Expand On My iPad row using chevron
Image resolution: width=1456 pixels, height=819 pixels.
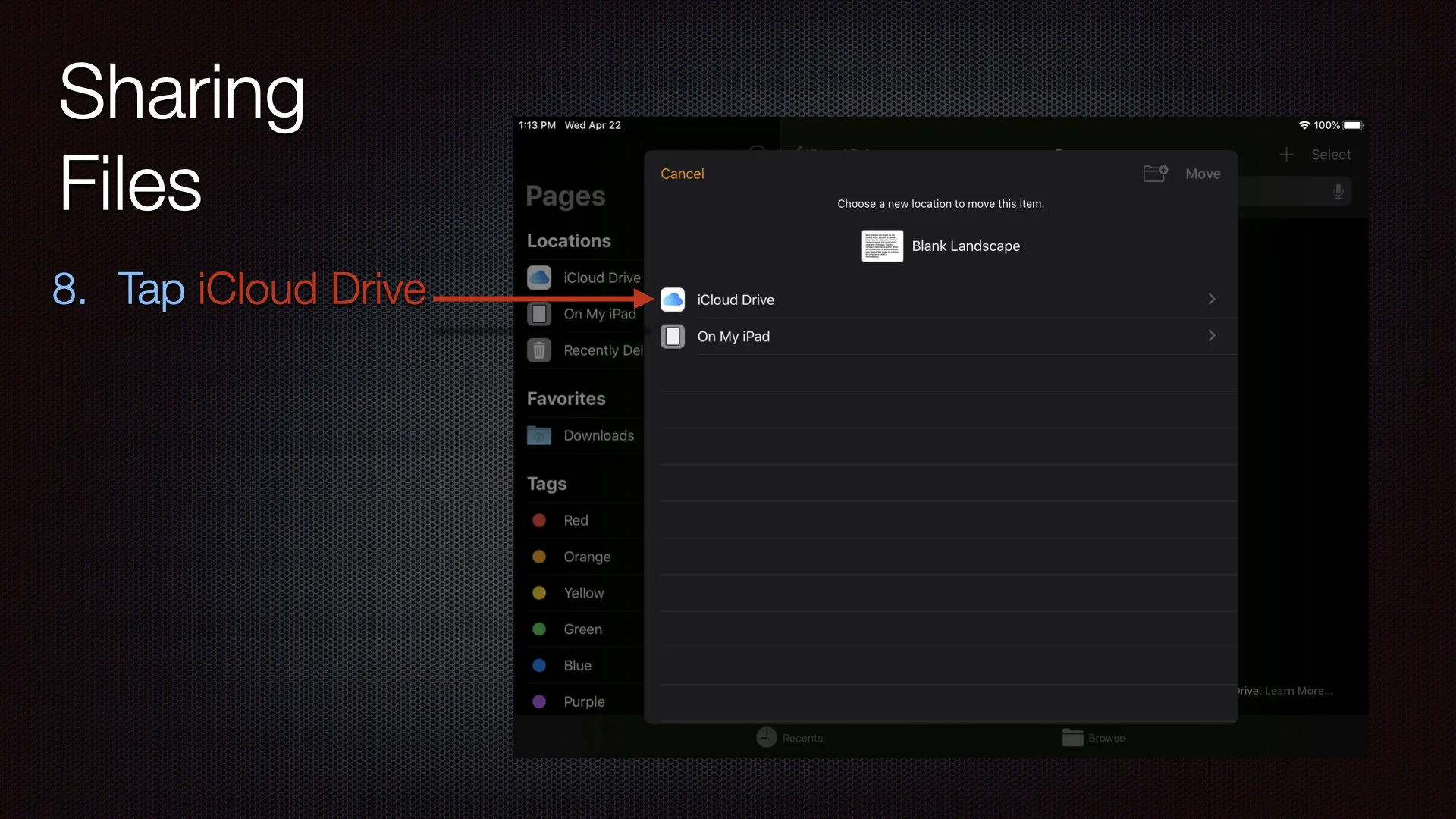pos(1211,336)
